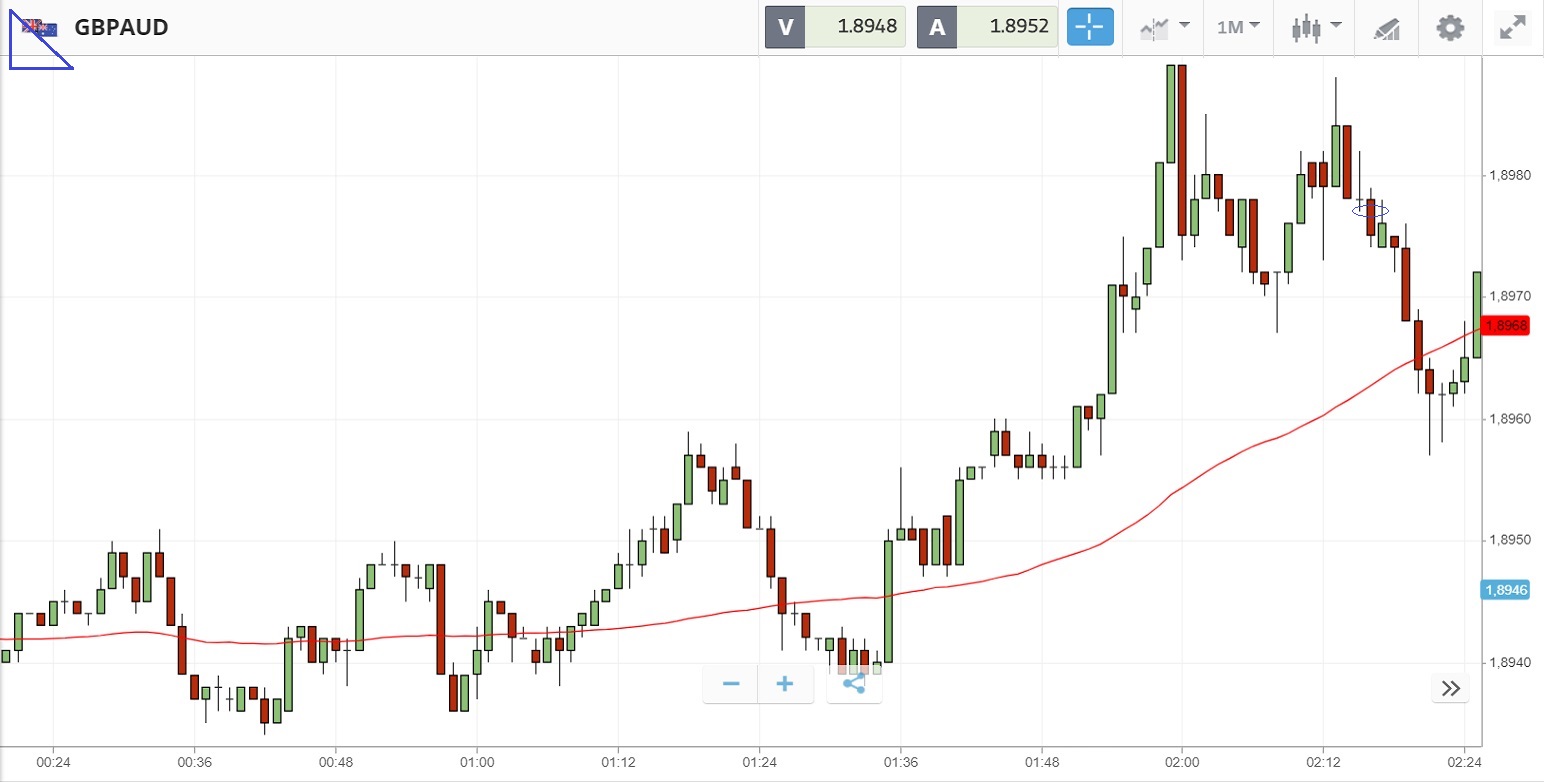
Task: Open chart settings gear
Action: 1449,27
